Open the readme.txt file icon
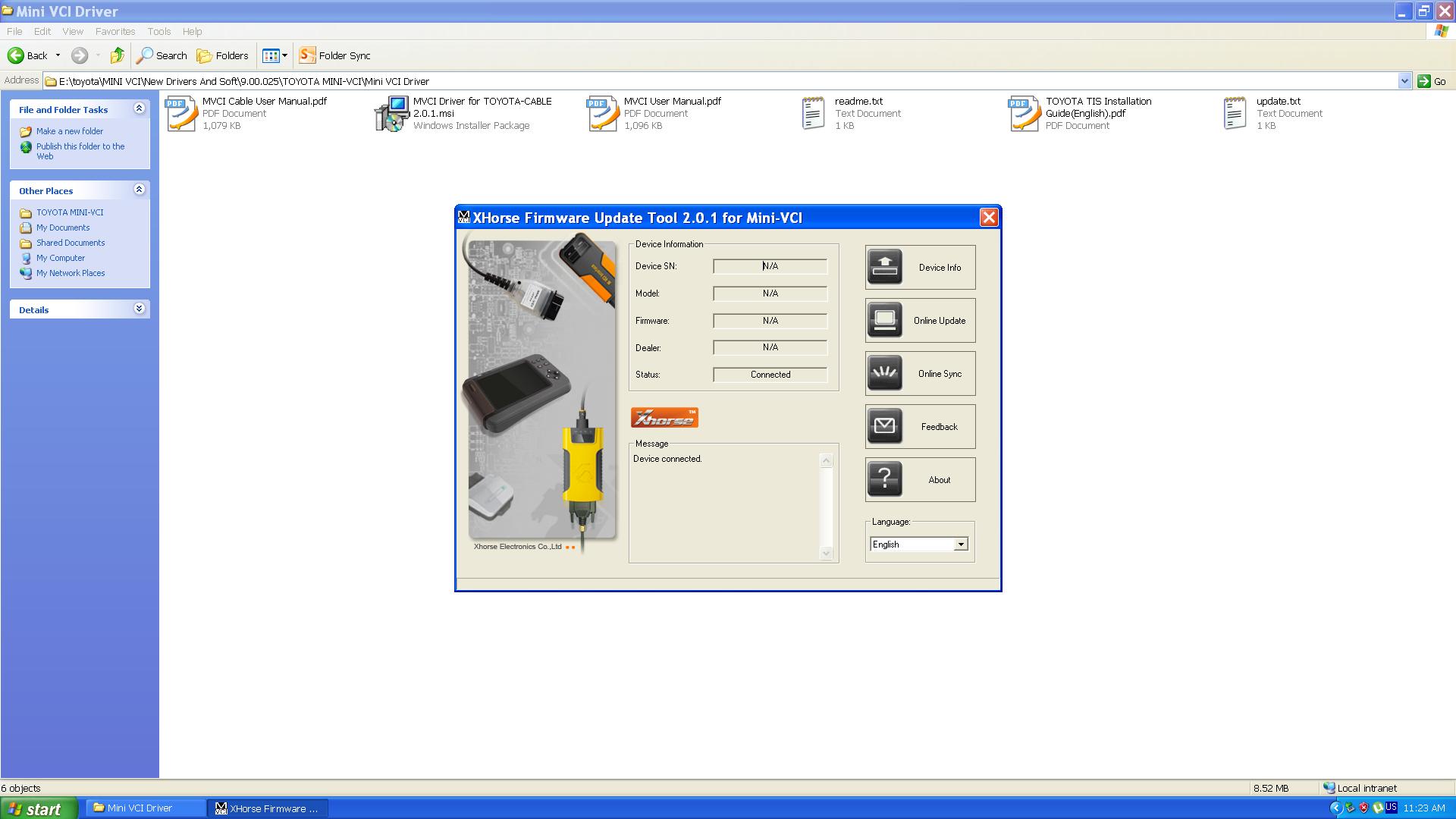The height and width of the screenshot is (819, 1456). coord(813,114)
